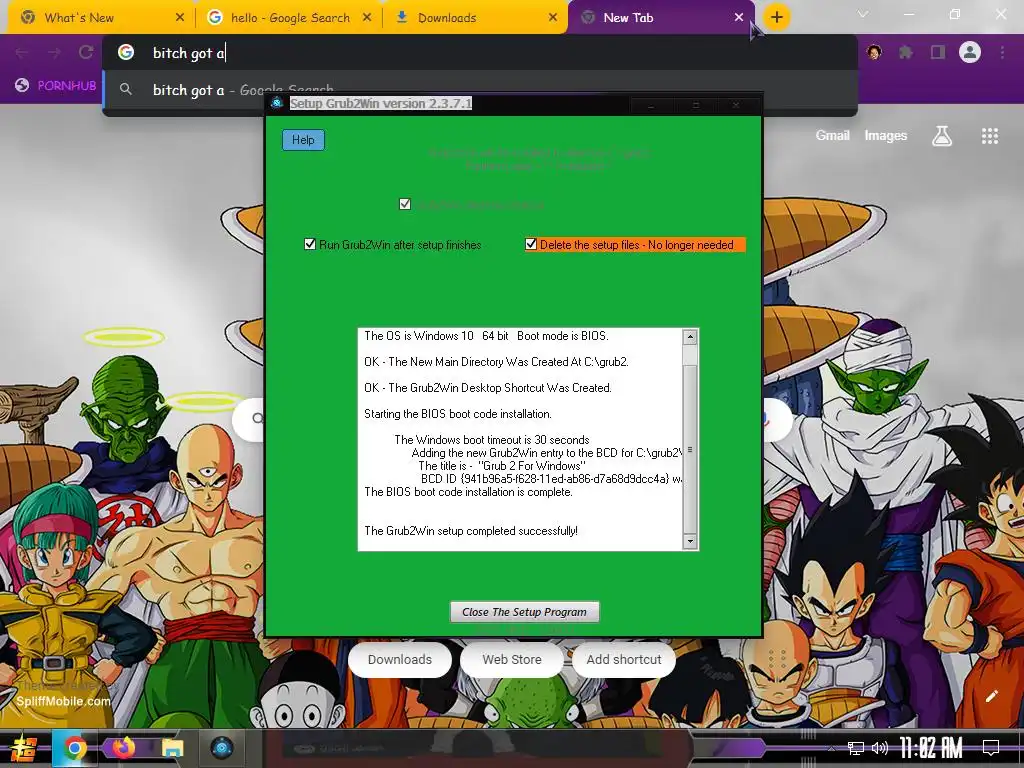Open the notification center icon
The height and width of the screenshot is (768, 1024).
tap(991, 748)
